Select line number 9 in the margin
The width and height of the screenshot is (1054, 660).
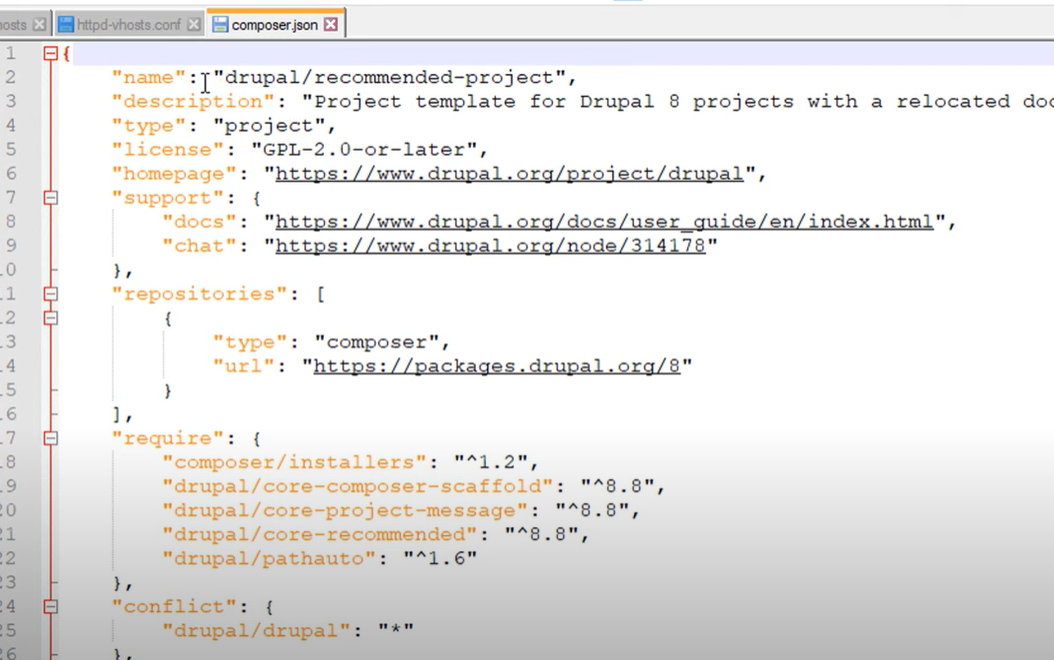(x=10, y=246)
